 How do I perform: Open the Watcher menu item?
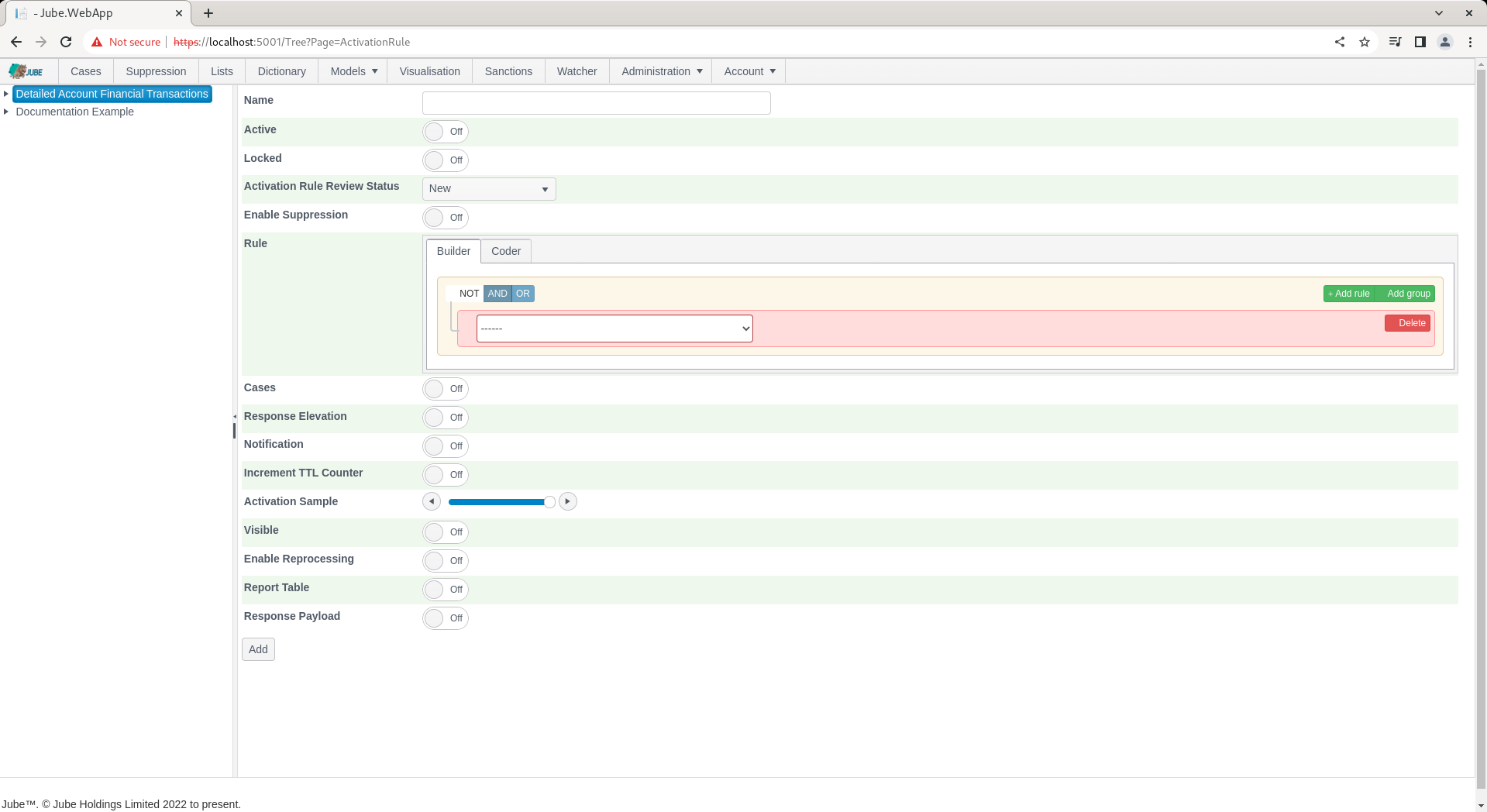(577, 71)
